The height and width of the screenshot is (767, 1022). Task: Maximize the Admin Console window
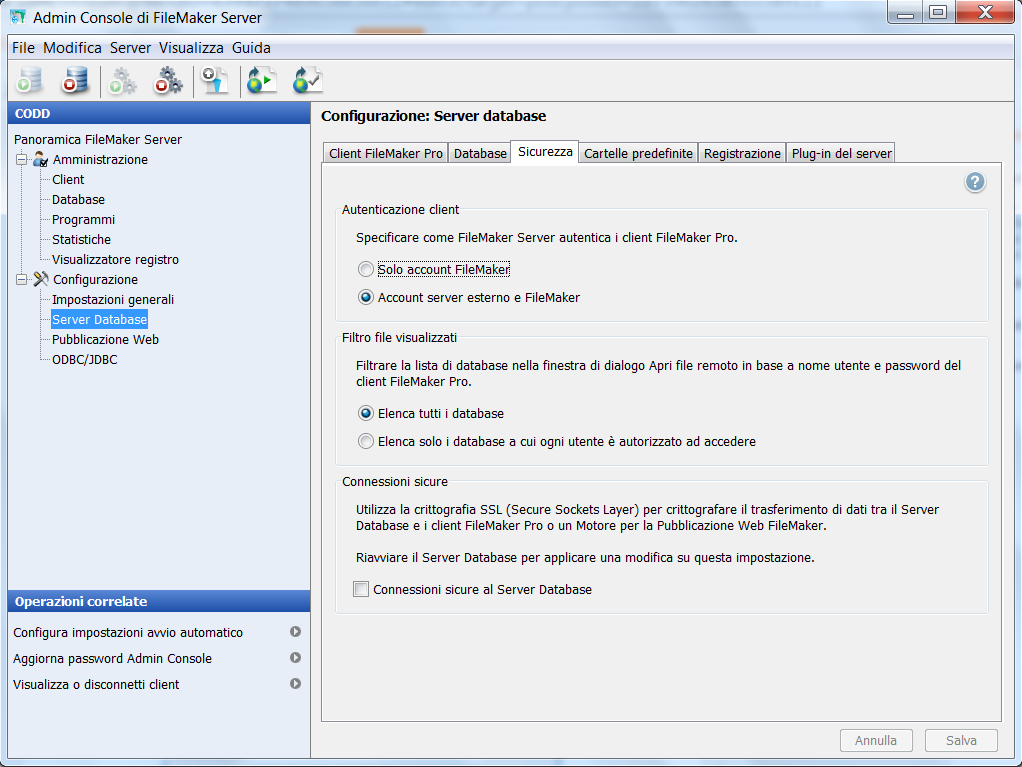coord(938,12)
